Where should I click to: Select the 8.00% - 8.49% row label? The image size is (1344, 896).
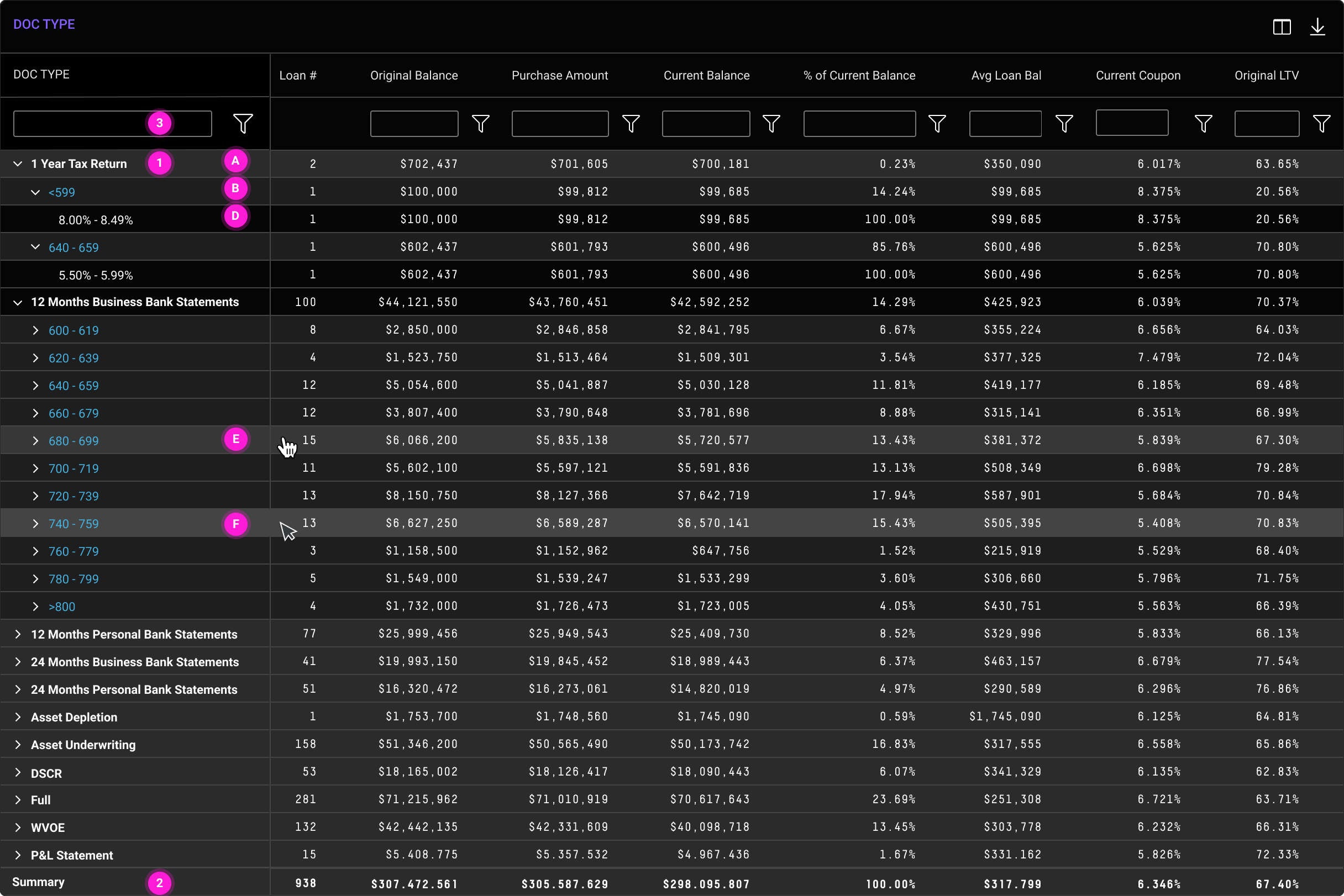click(x=96, y=220)
